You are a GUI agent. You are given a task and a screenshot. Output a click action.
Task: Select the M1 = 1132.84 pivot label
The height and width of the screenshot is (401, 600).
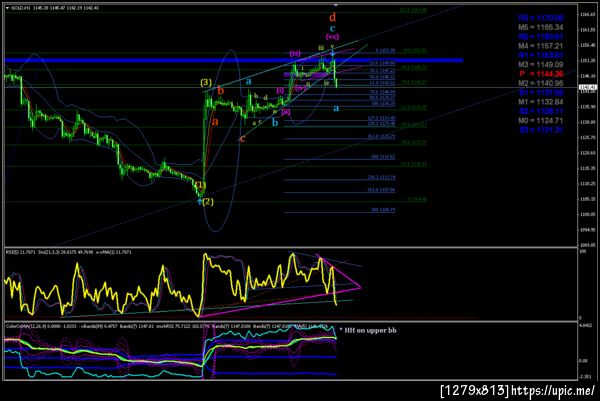pyautogui.click(x=541, y=102)
